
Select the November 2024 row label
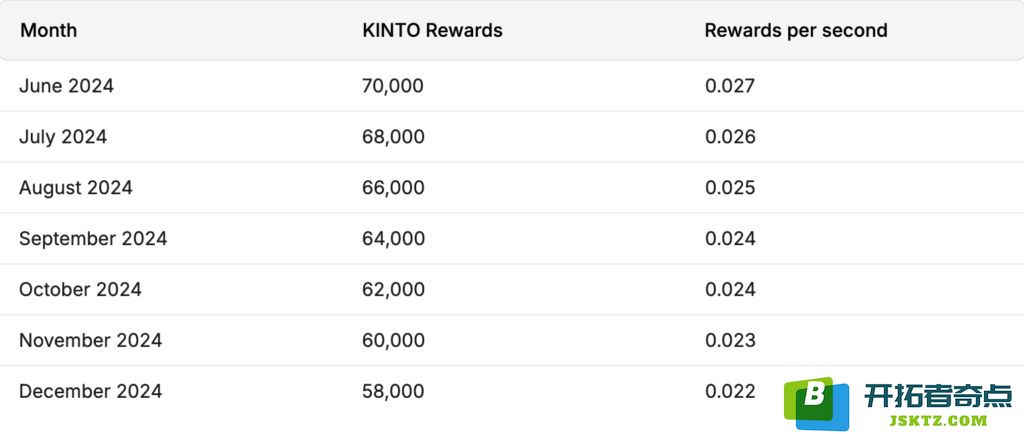pyautogui.click(x=90, y=340)
